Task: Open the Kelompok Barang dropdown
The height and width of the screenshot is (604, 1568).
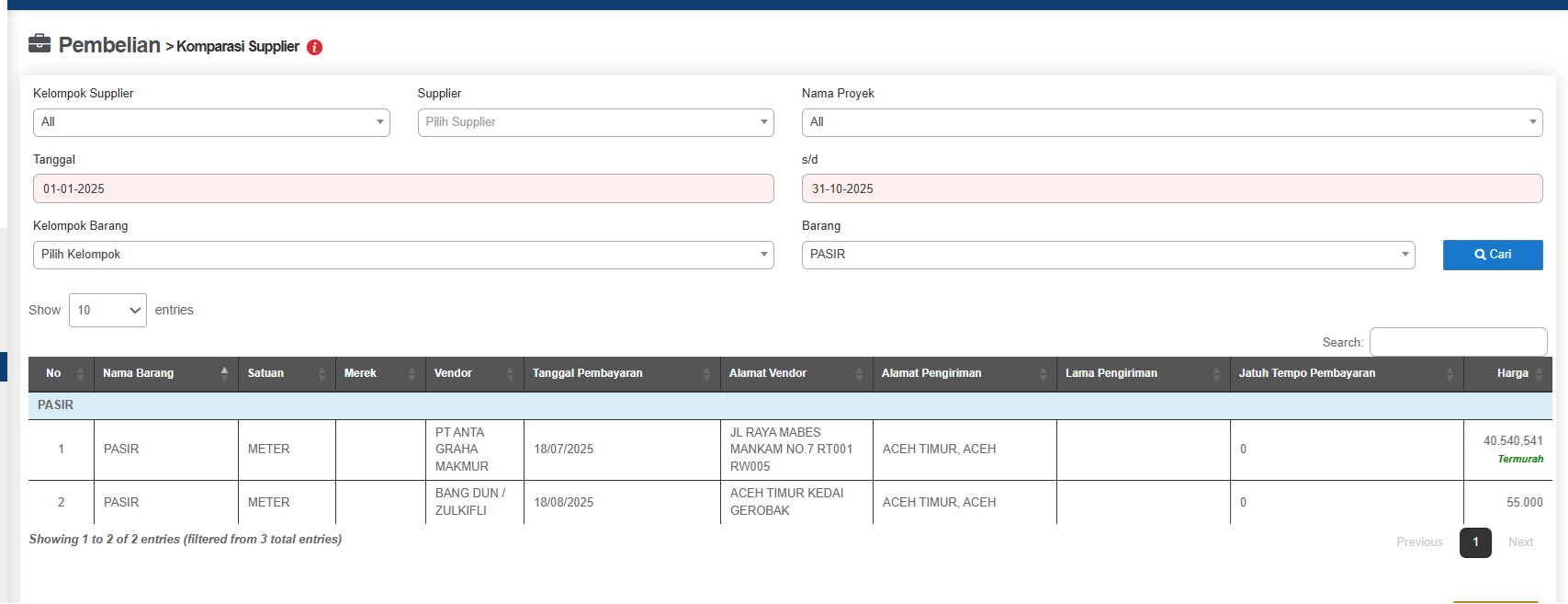Action: [403, 255]
